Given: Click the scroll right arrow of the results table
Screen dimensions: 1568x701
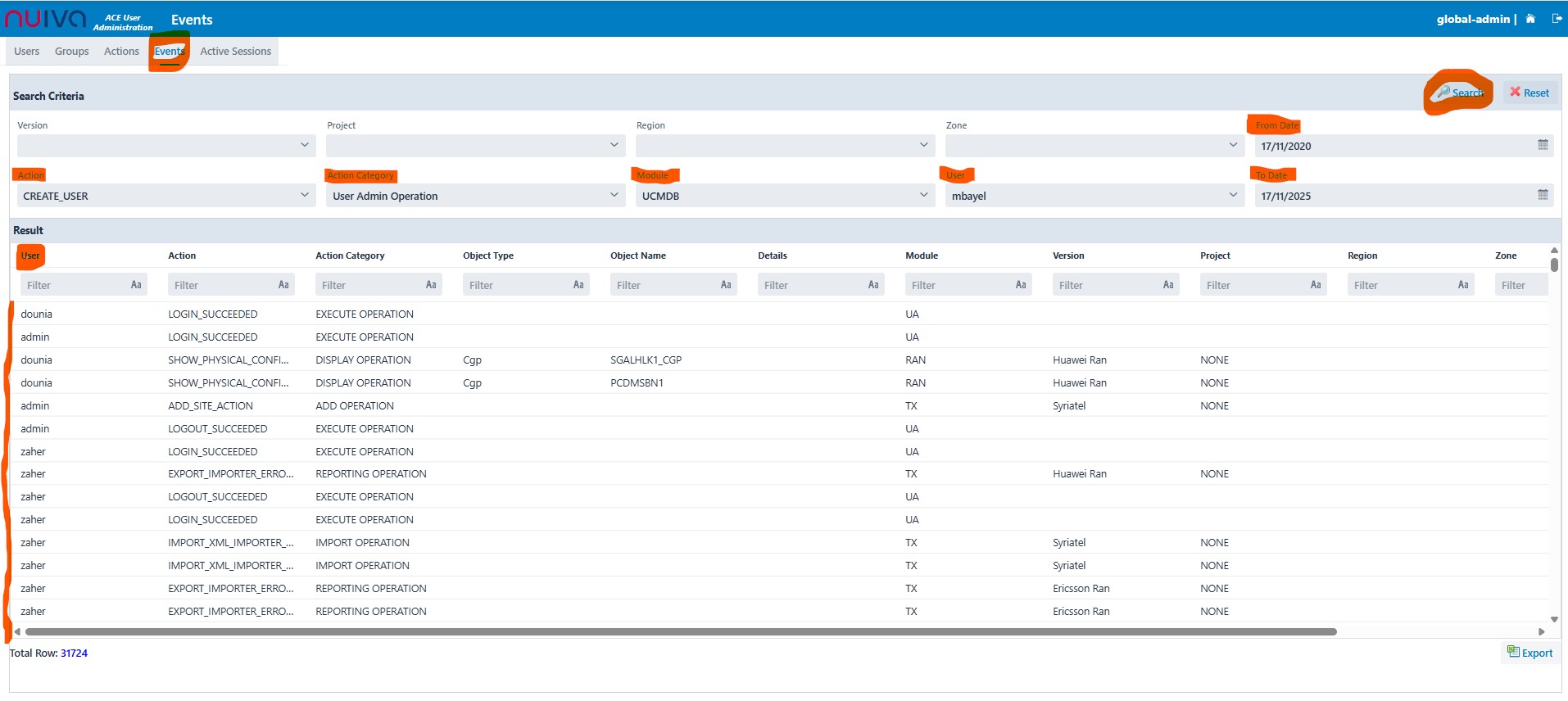Looking at the screenshot, I should (x=1542, y=631).
